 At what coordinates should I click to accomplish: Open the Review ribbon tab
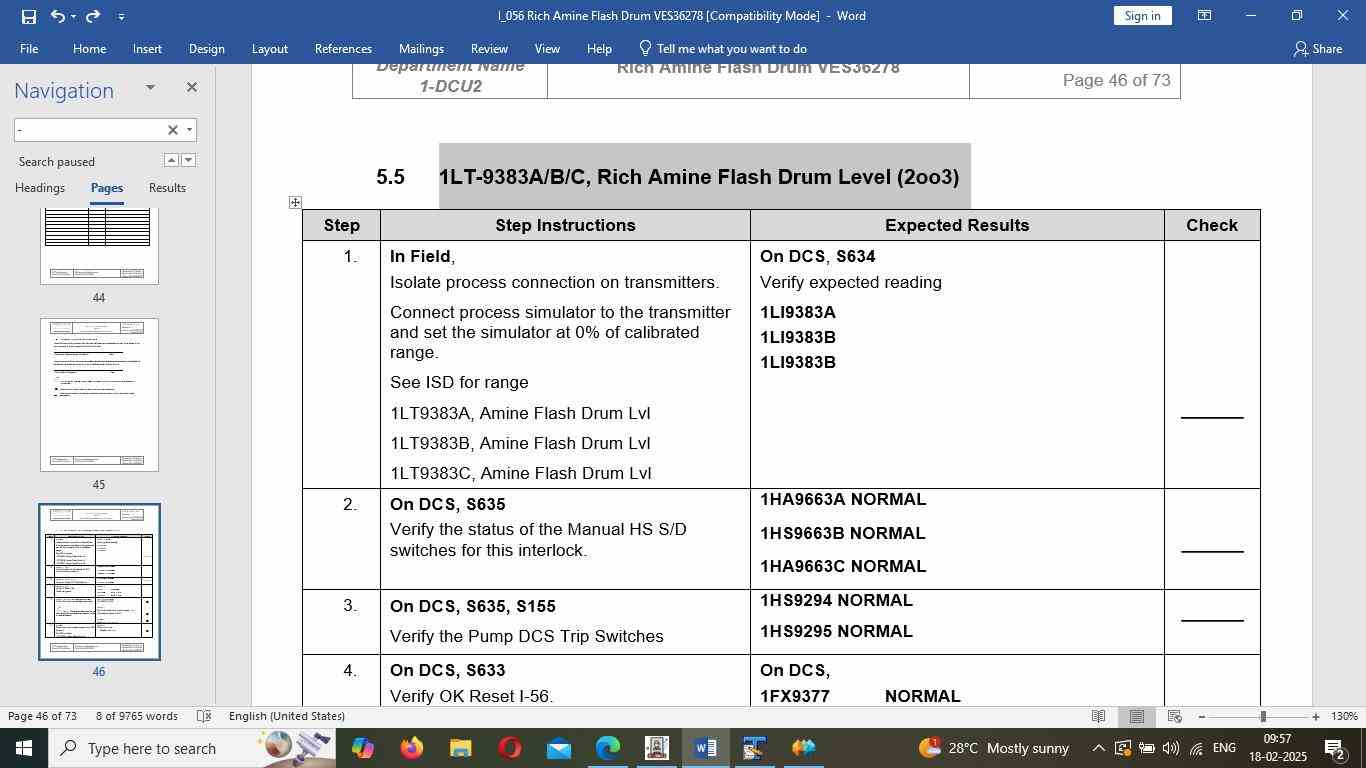tap(489, 48)
